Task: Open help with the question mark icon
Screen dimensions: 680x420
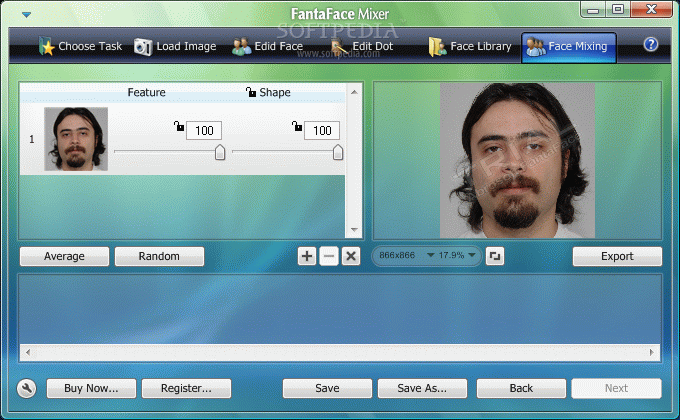Action: 651,44
